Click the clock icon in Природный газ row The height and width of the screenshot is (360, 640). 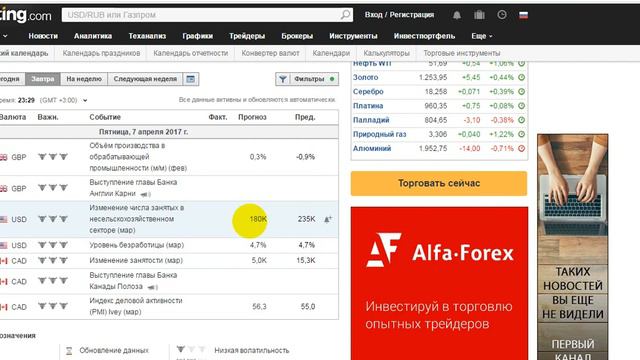[521, 134]
